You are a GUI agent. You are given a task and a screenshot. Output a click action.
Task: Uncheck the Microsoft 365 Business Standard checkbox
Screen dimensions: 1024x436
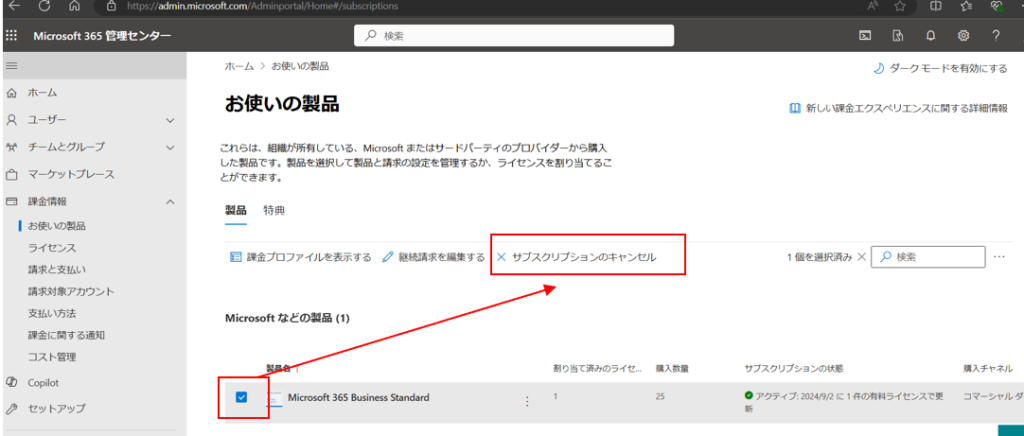pos(241,397)
